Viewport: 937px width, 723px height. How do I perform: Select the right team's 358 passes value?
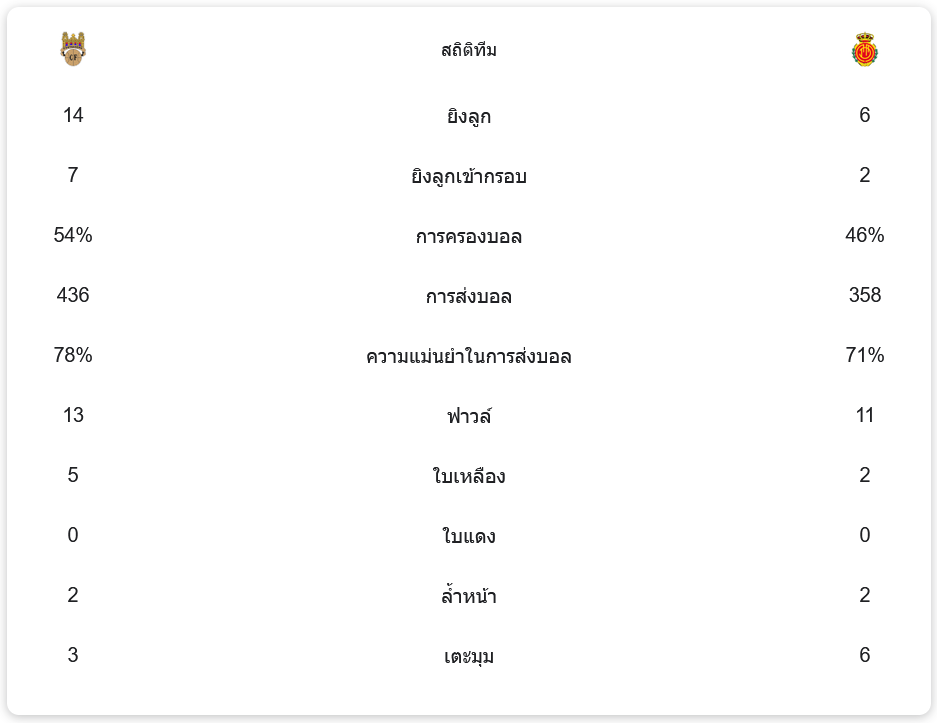click(864, 295)
